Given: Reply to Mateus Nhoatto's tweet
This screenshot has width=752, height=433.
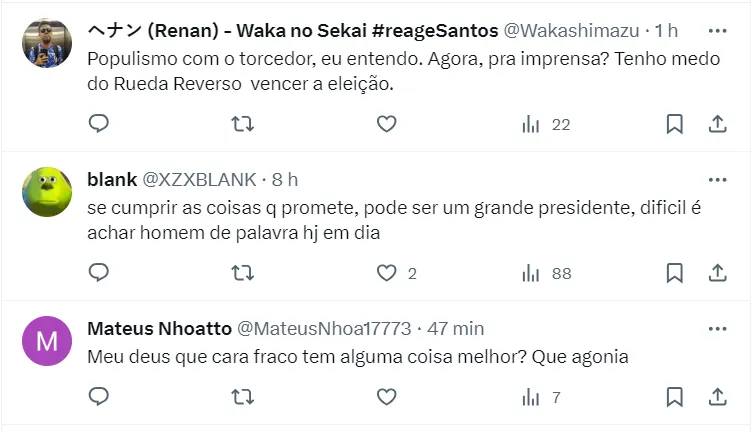Looking at the screenshot, I should click(x=98, y=397).
